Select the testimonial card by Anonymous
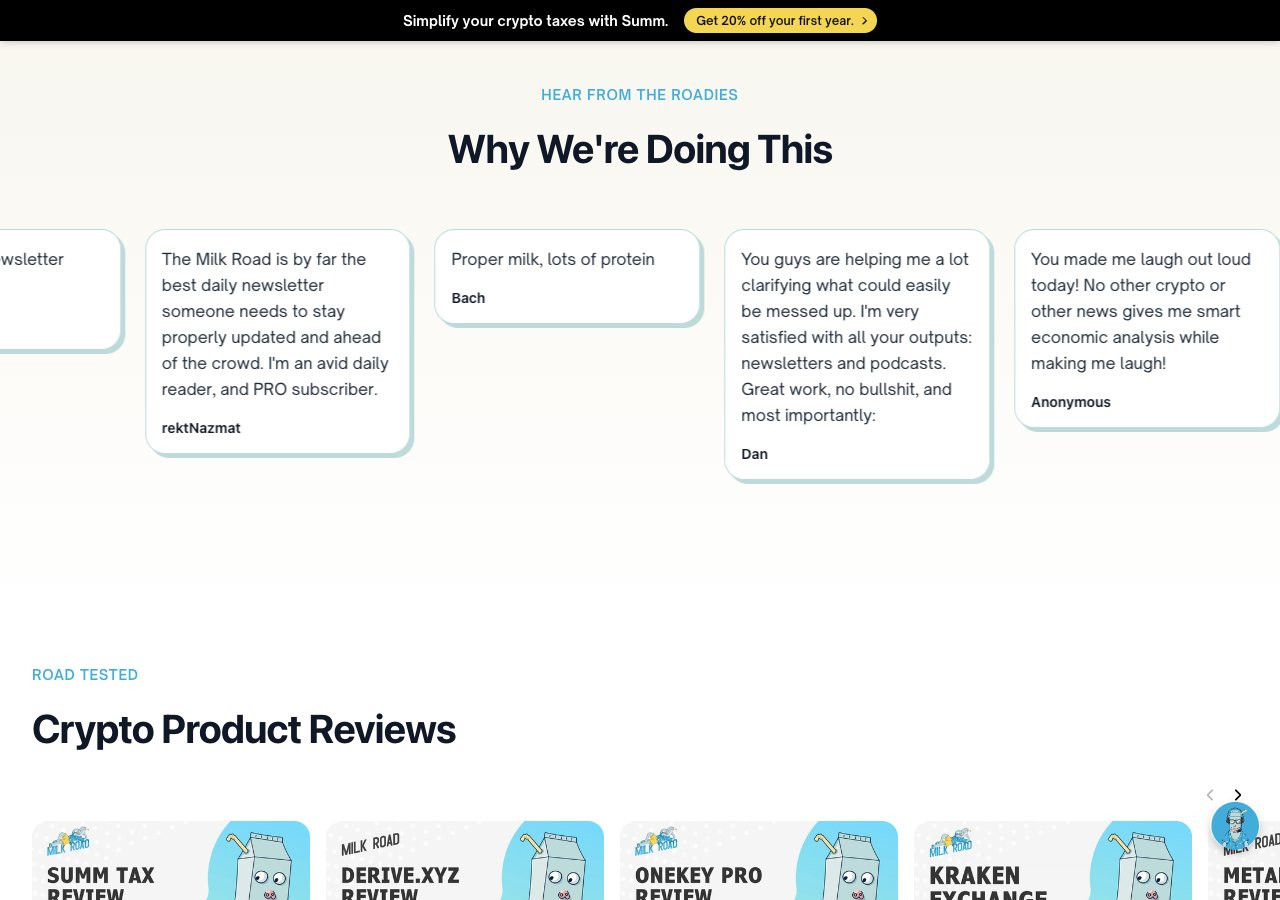Image resolution: width=1280 pixels, height=900 pixels. [1147, 330]
